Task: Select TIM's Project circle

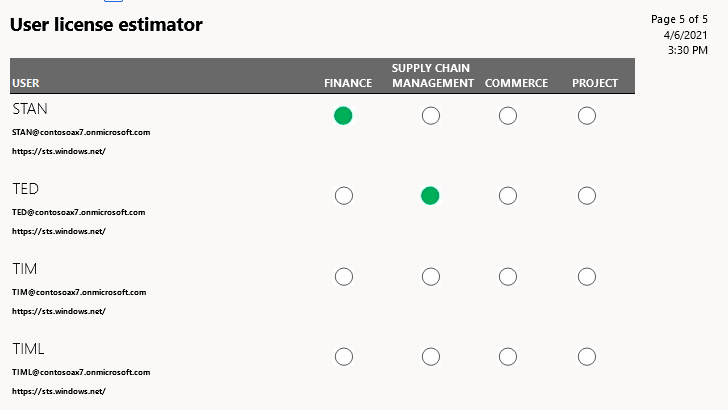Action: tap(587, 277)
